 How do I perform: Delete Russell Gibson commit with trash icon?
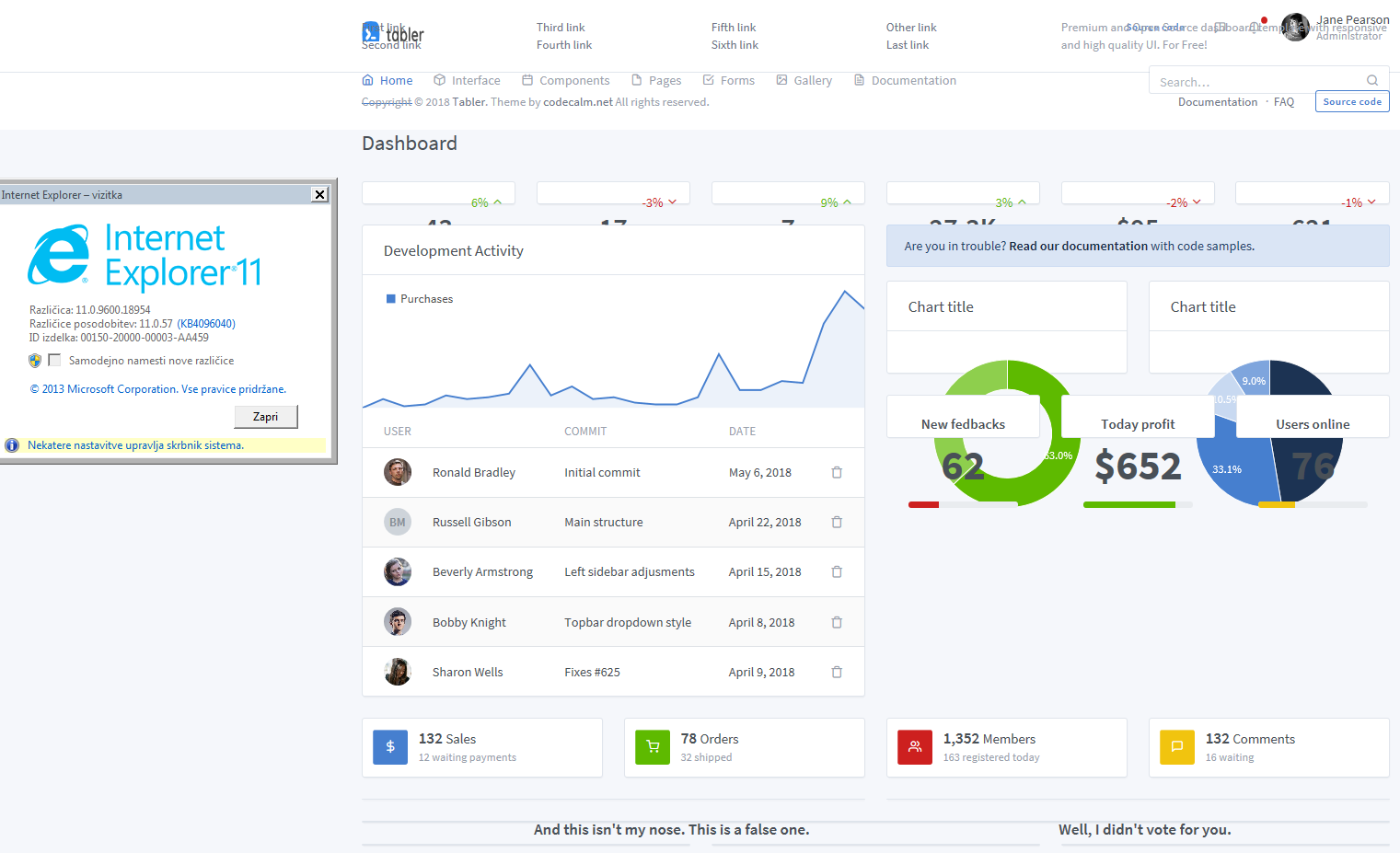(x=837, y=522)
